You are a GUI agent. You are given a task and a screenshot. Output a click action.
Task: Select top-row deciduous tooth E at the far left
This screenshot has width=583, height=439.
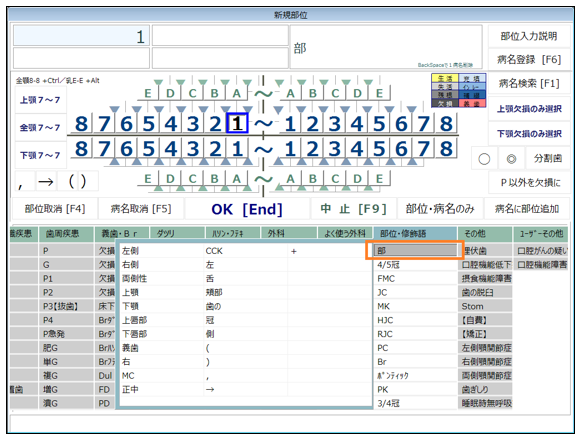coord(148,93)
